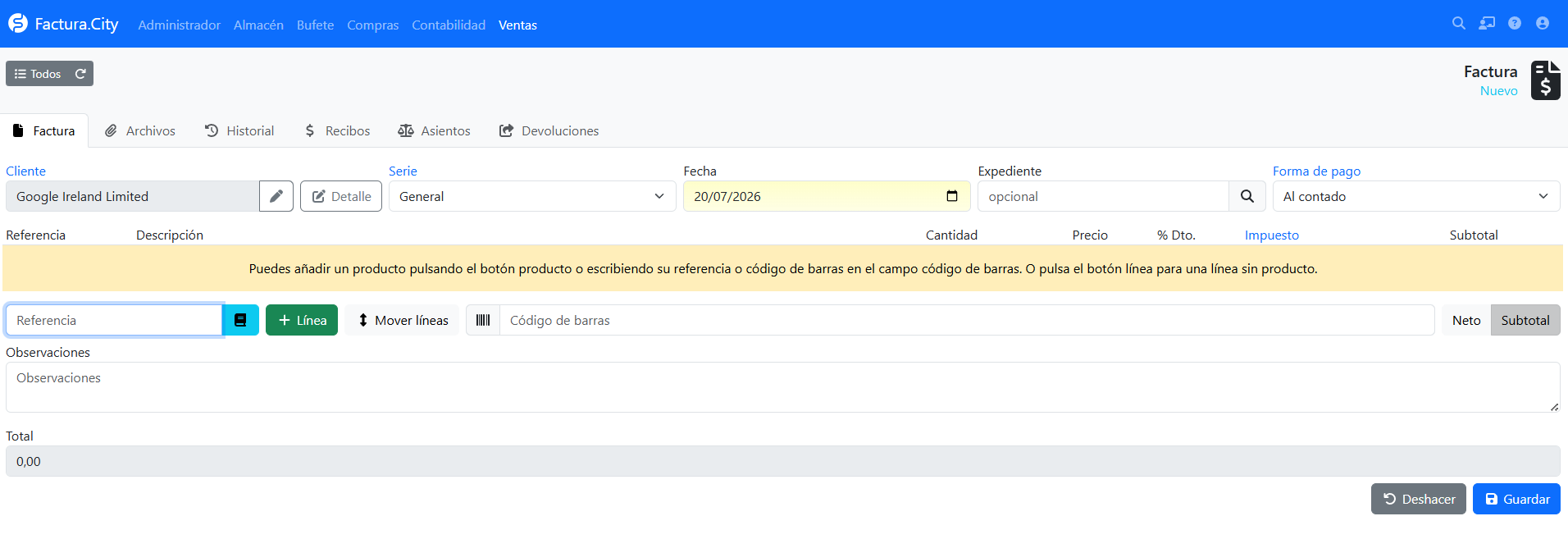Open the user account icon
The image size is (1568, 539).
1543,24
